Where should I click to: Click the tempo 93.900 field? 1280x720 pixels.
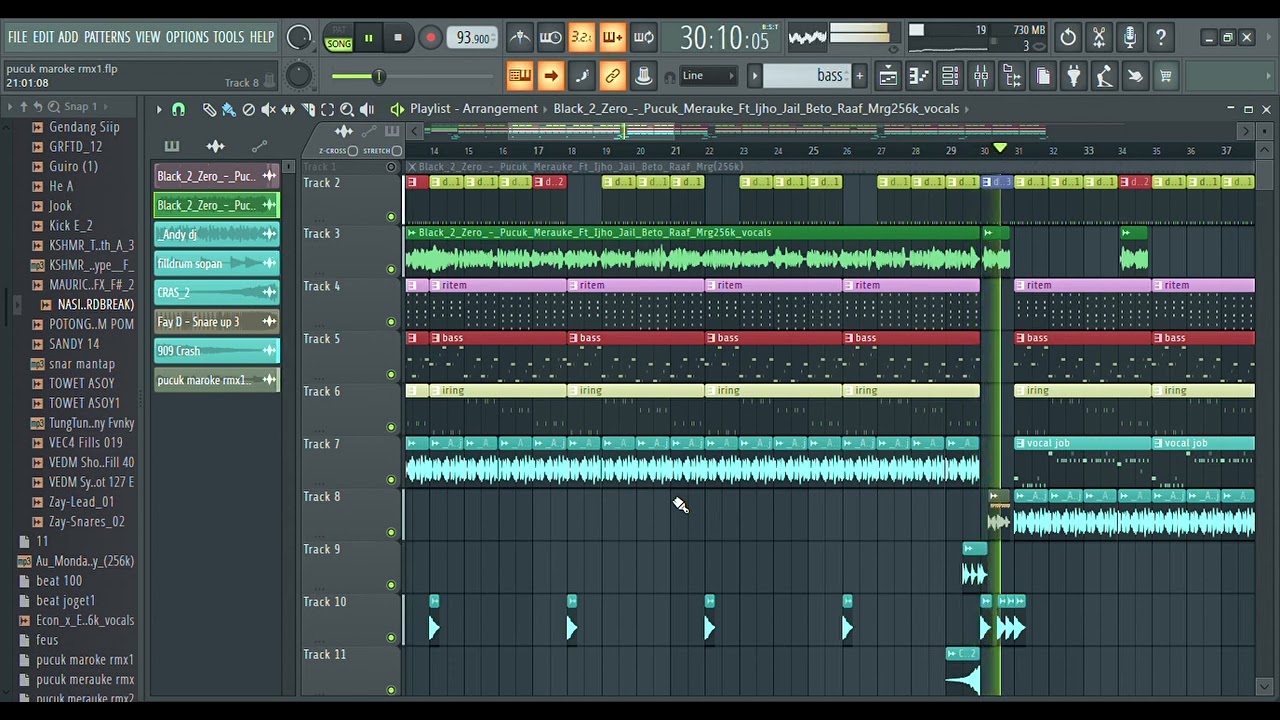472,39
